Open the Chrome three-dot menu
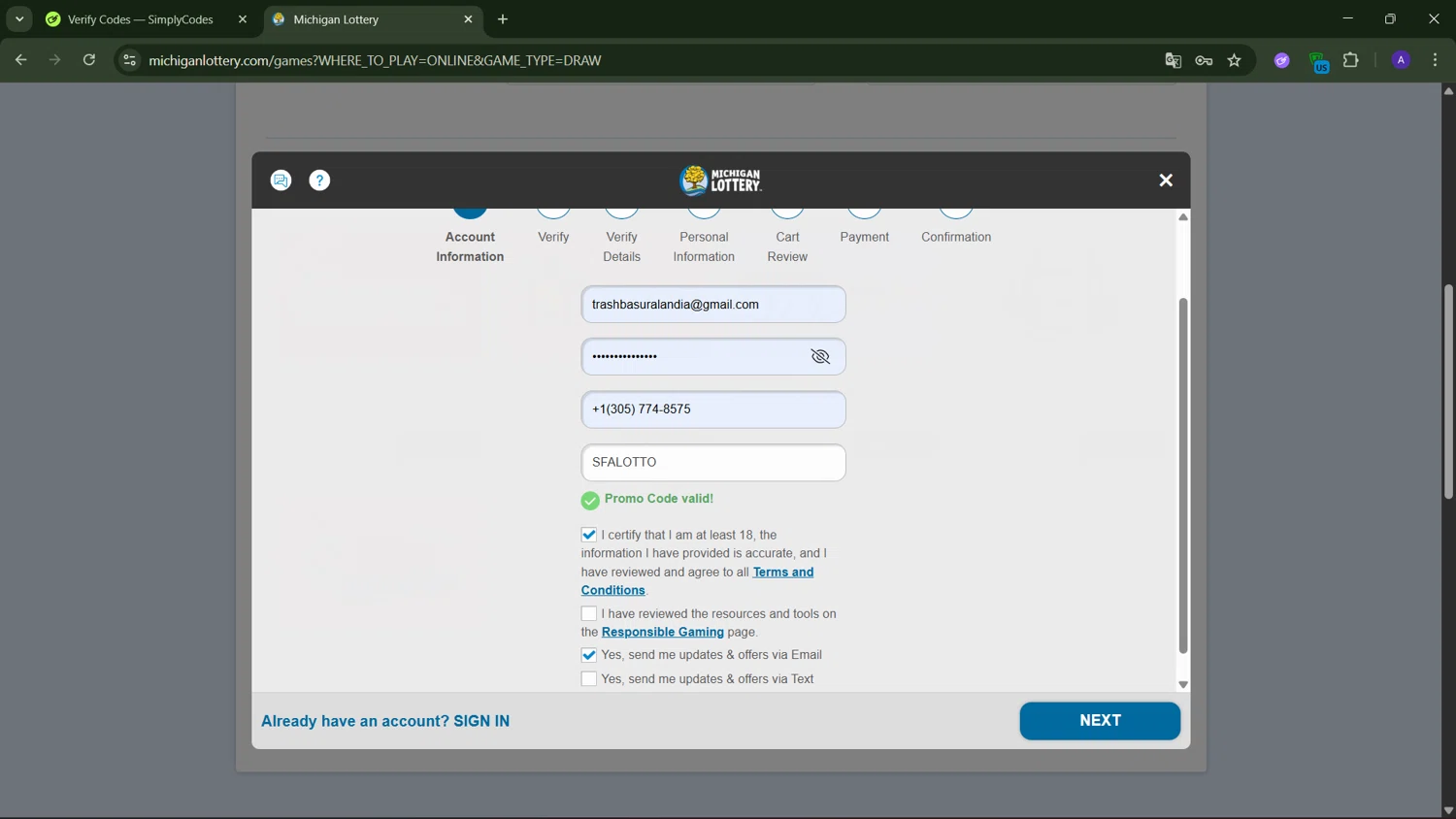Image resolution: width=1456 pixels, height=819 pixels. [x=1435, y=60]
